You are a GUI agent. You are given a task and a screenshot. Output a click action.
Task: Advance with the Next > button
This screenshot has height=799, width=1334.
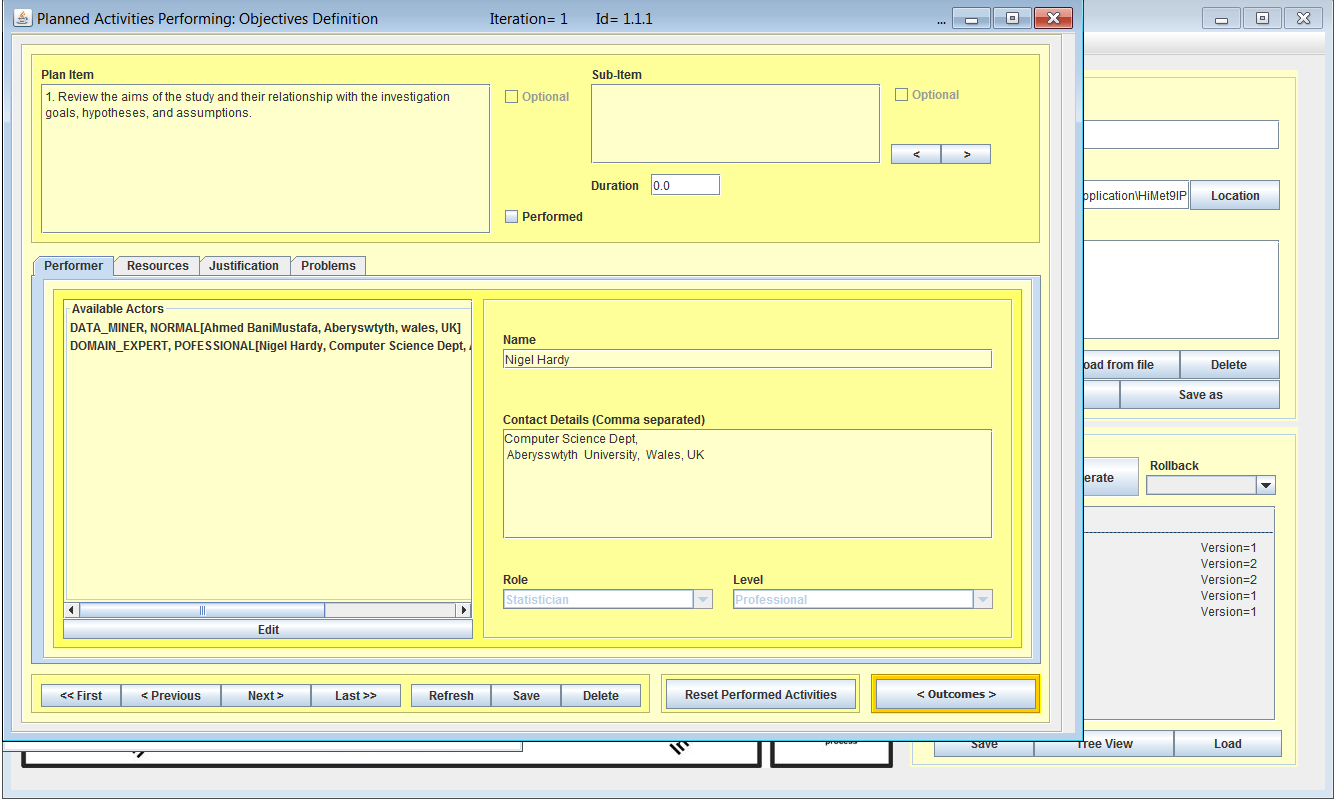(266, 696)
